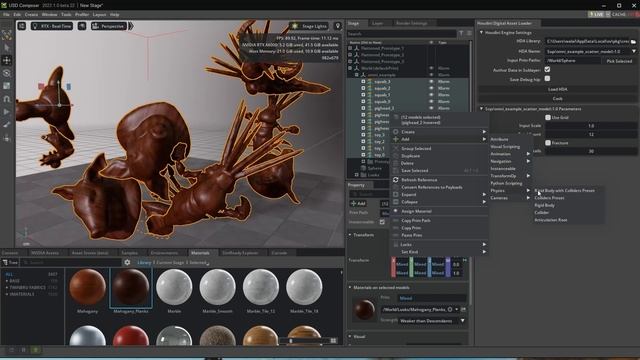This screenshot has width=640, height=360.
Task: Open the Strength Weaker than Descendants dropdown
Action: click(432, 321)
